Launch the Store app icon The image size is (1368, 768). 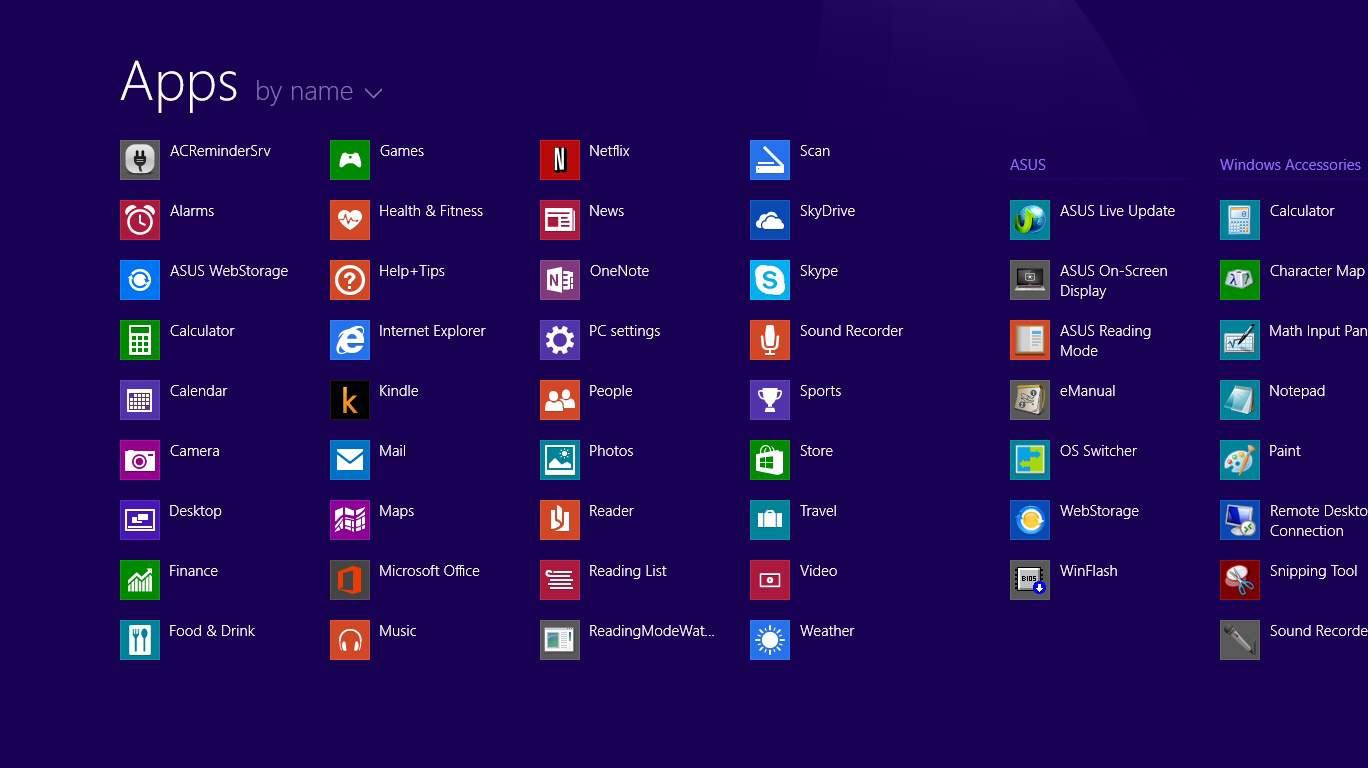click(770, 460)
